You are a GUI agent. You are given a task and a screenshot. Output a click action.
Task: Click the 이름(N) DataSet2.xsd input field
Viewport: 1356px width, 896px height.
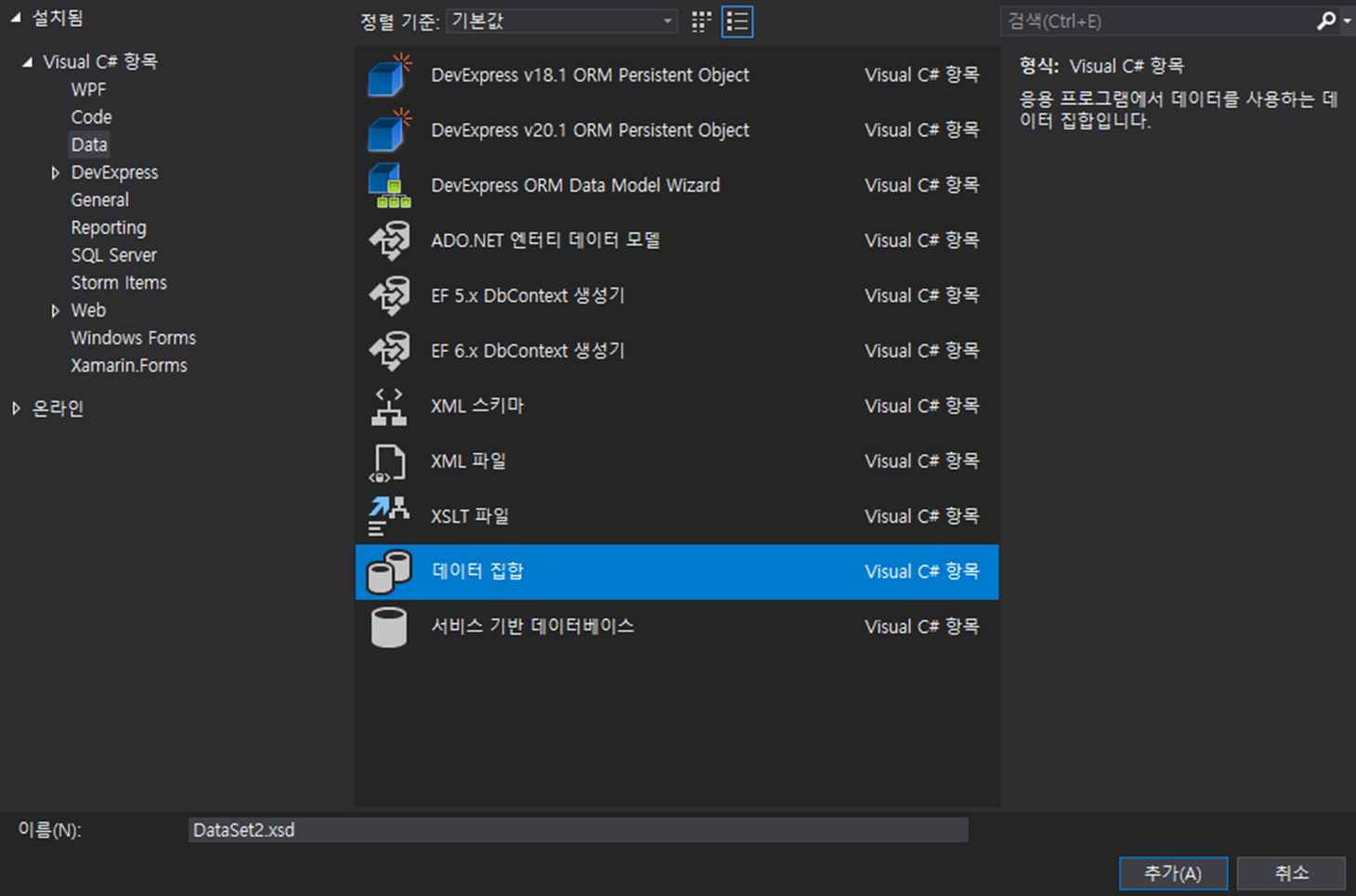[578, 830]
